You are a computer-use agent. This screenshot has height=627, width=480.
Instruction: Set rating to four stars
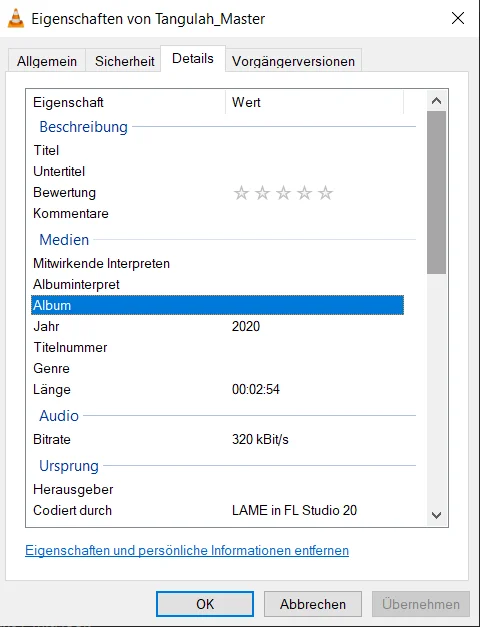pos(304,193)
